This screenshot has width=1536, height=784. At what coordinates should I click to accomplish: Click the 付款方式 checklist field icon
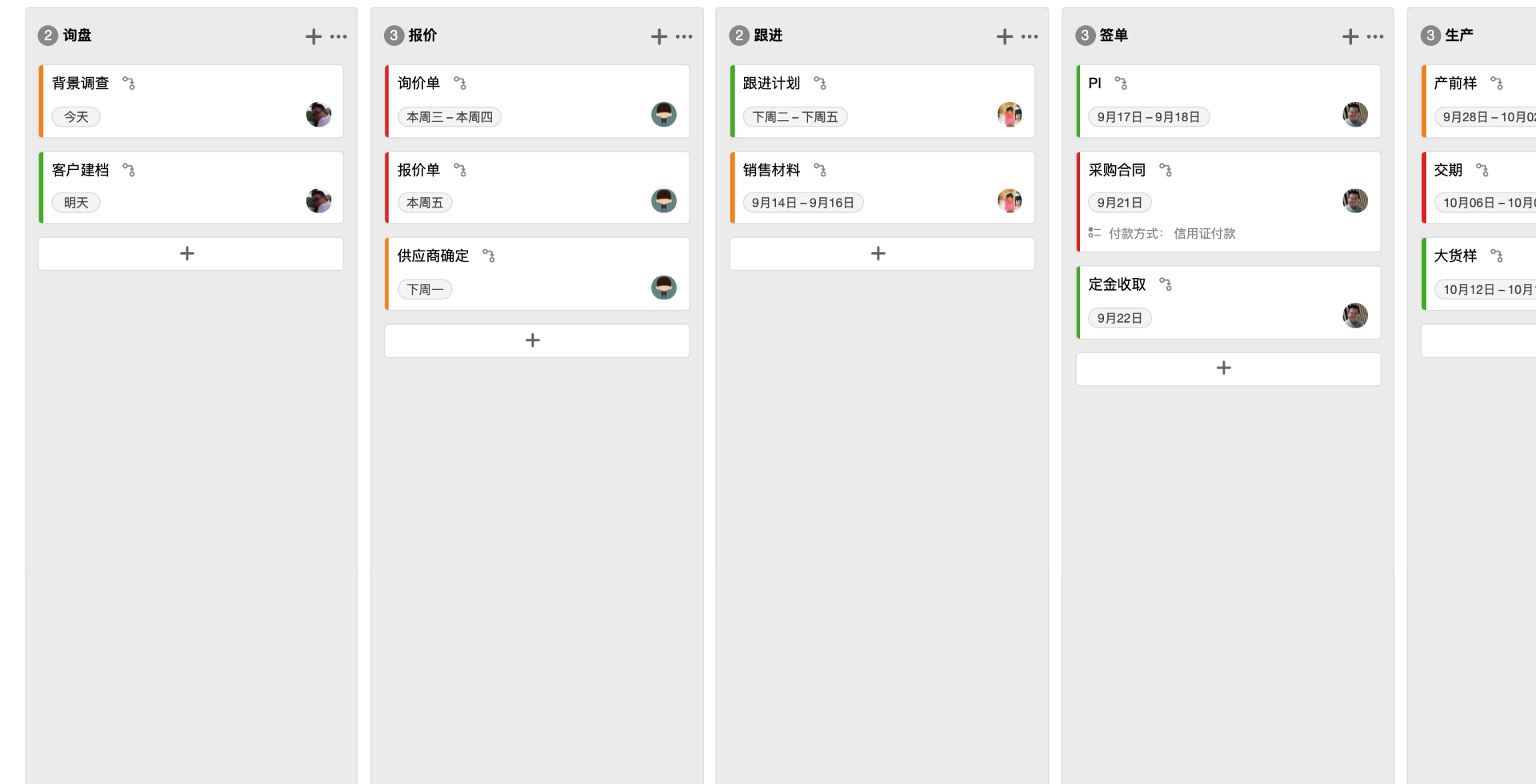coord(1094,233)
